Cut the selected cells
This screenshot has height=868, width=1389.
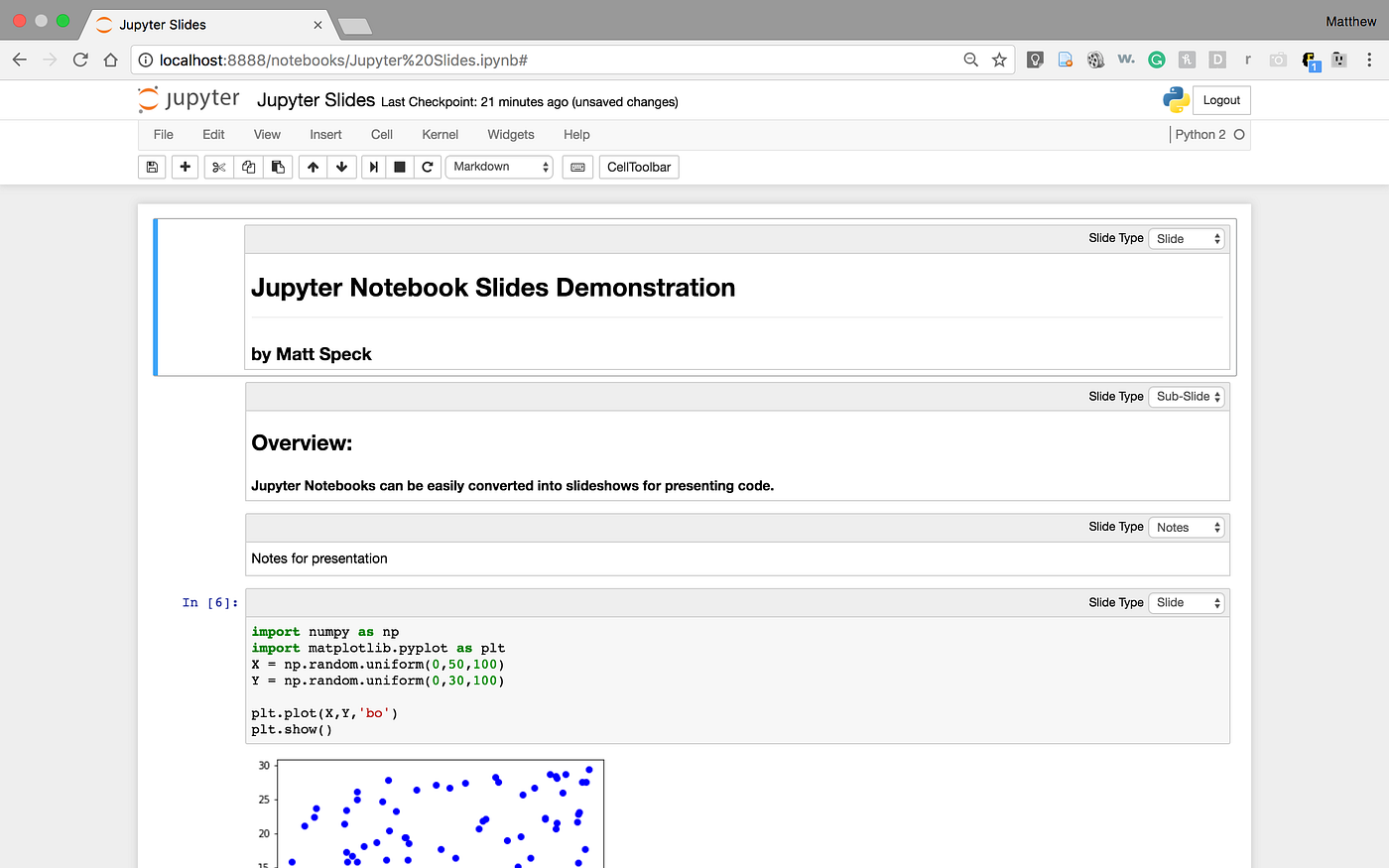coord(218,167)
